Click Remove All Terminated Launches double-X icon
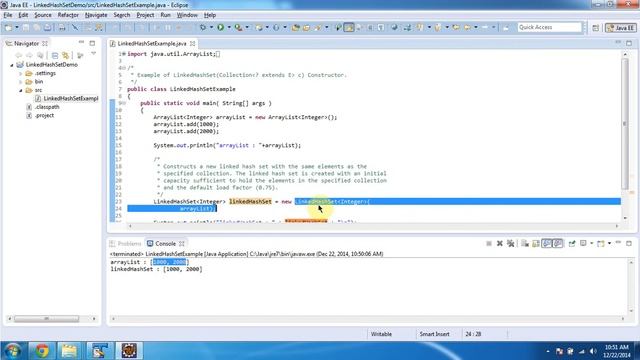This screenshot has height=360, width=640. tap(510, 244)
